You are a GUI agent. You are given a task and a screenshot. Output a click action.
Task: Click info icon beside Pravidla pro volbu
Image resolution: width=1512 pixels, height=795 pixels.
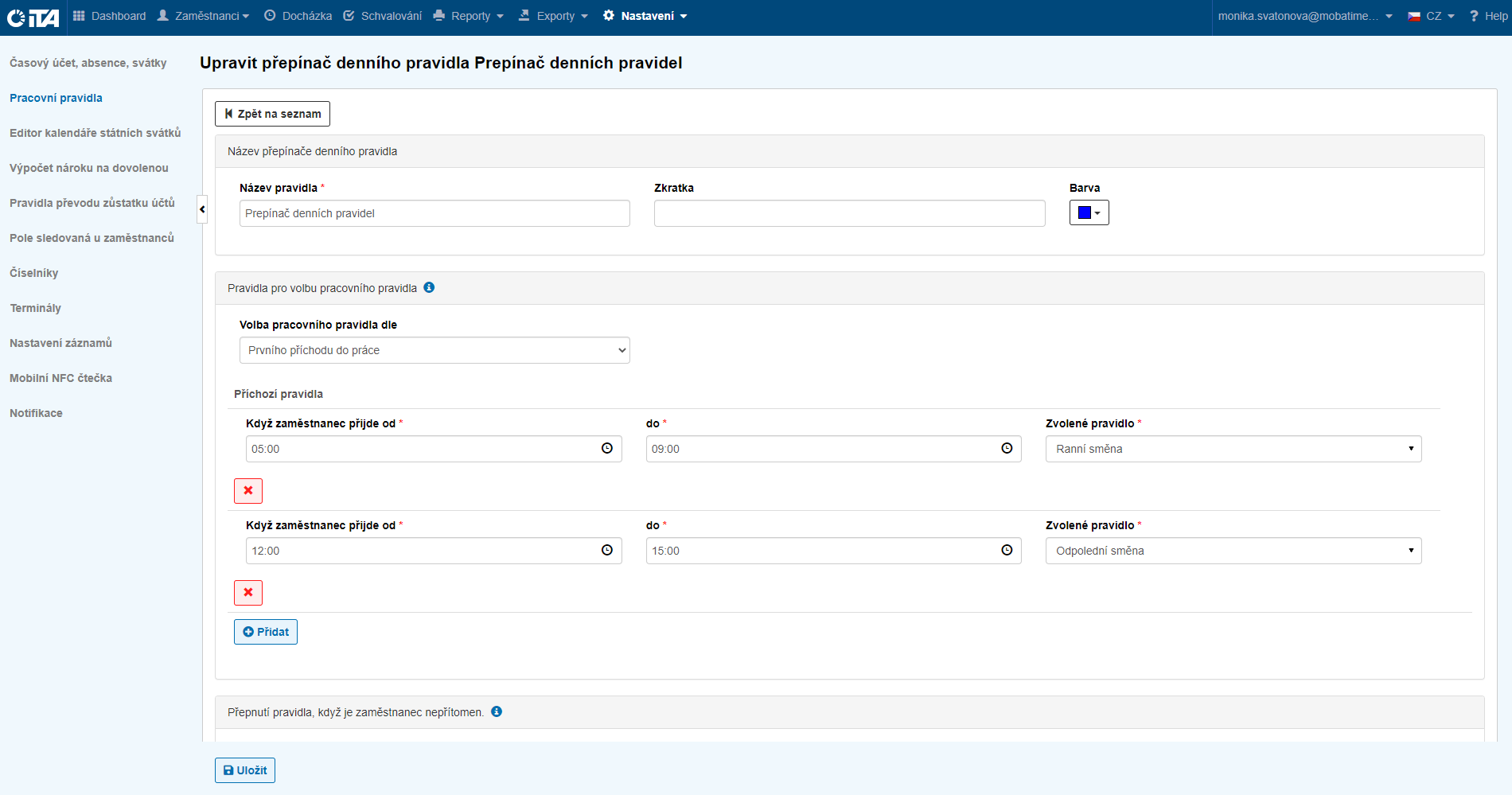point(429,287)
